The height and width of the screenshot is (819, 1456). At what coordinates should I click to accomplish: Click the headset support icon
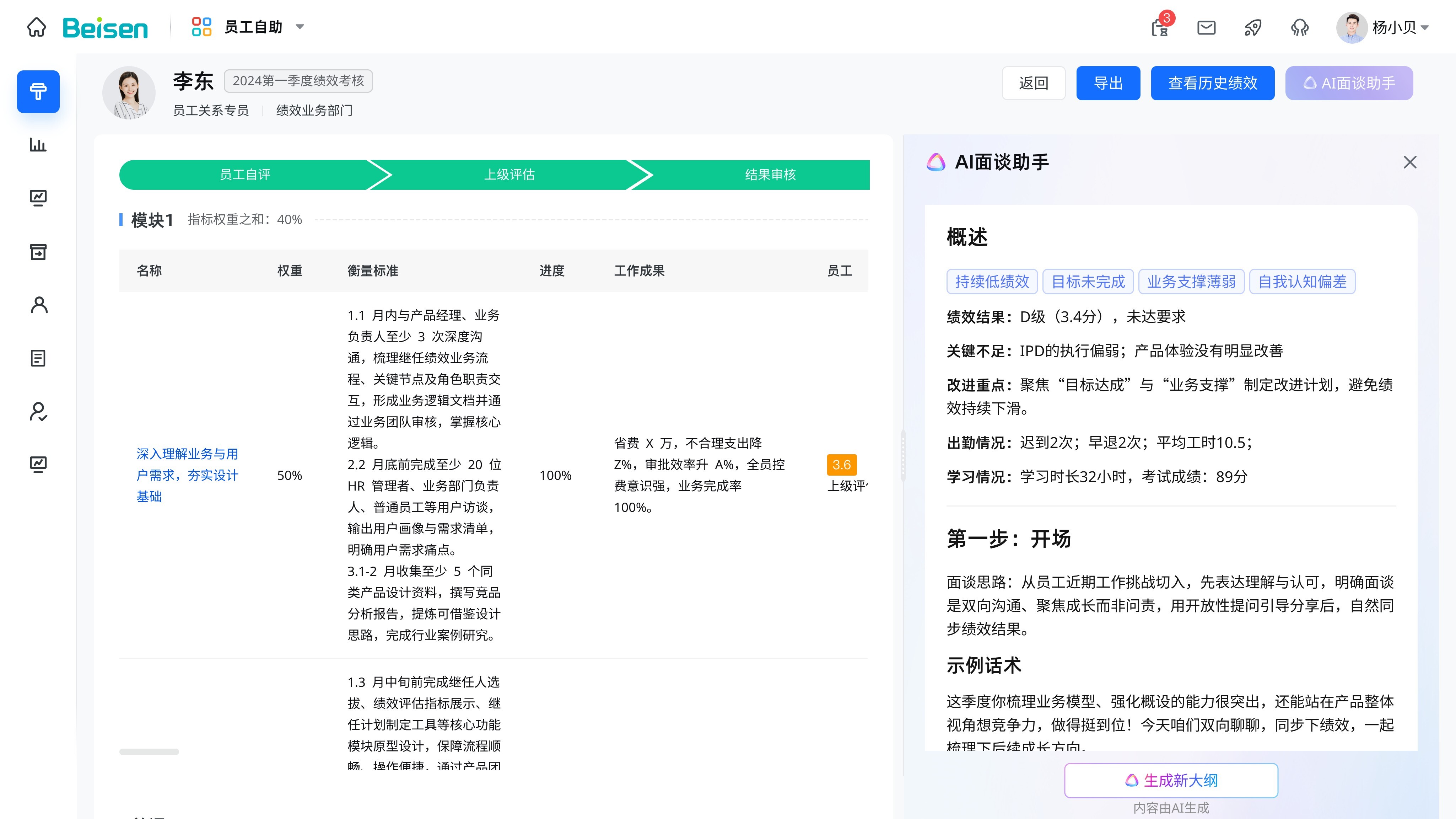(1299, 27)
